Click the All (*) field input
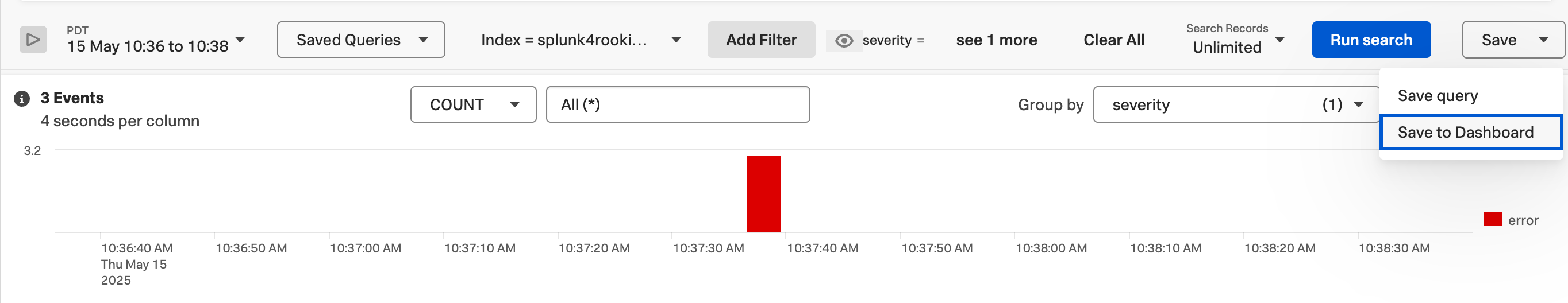 (677, 105)
